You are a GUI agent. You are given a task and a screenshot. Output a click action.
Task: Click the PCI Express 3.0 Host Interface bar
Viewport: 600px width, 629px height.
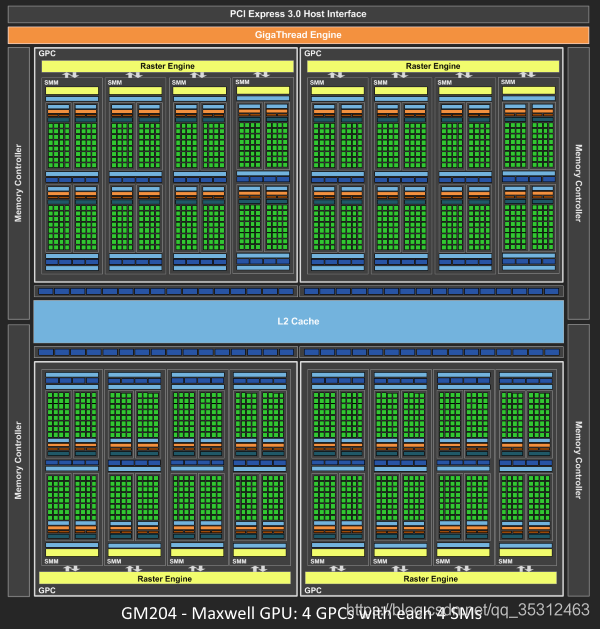coord(298,14)
